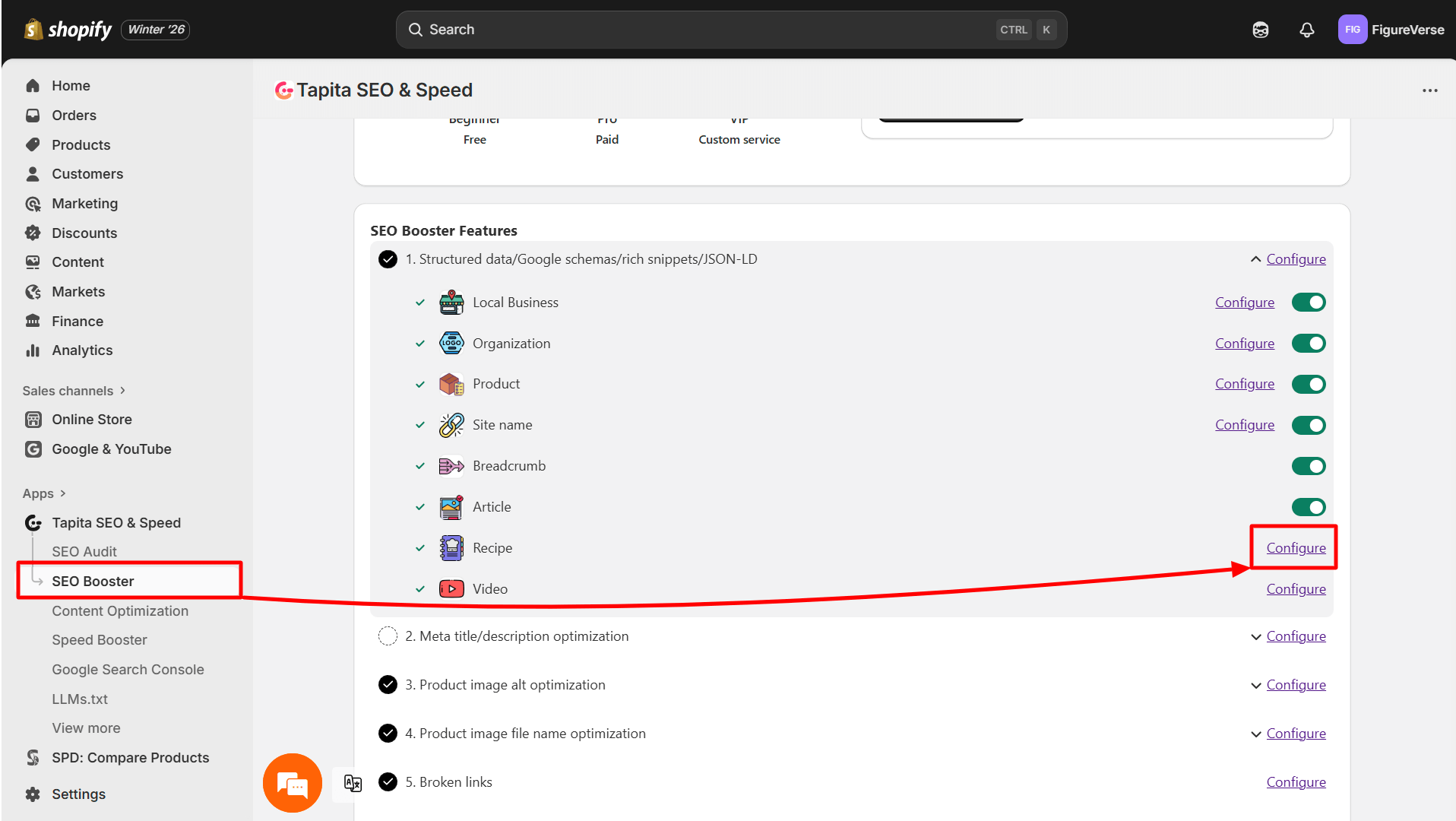This screenshot has height=821, width=1456.
Task: Select SEO Booster in the sidebar
Action: coord(93,581)
